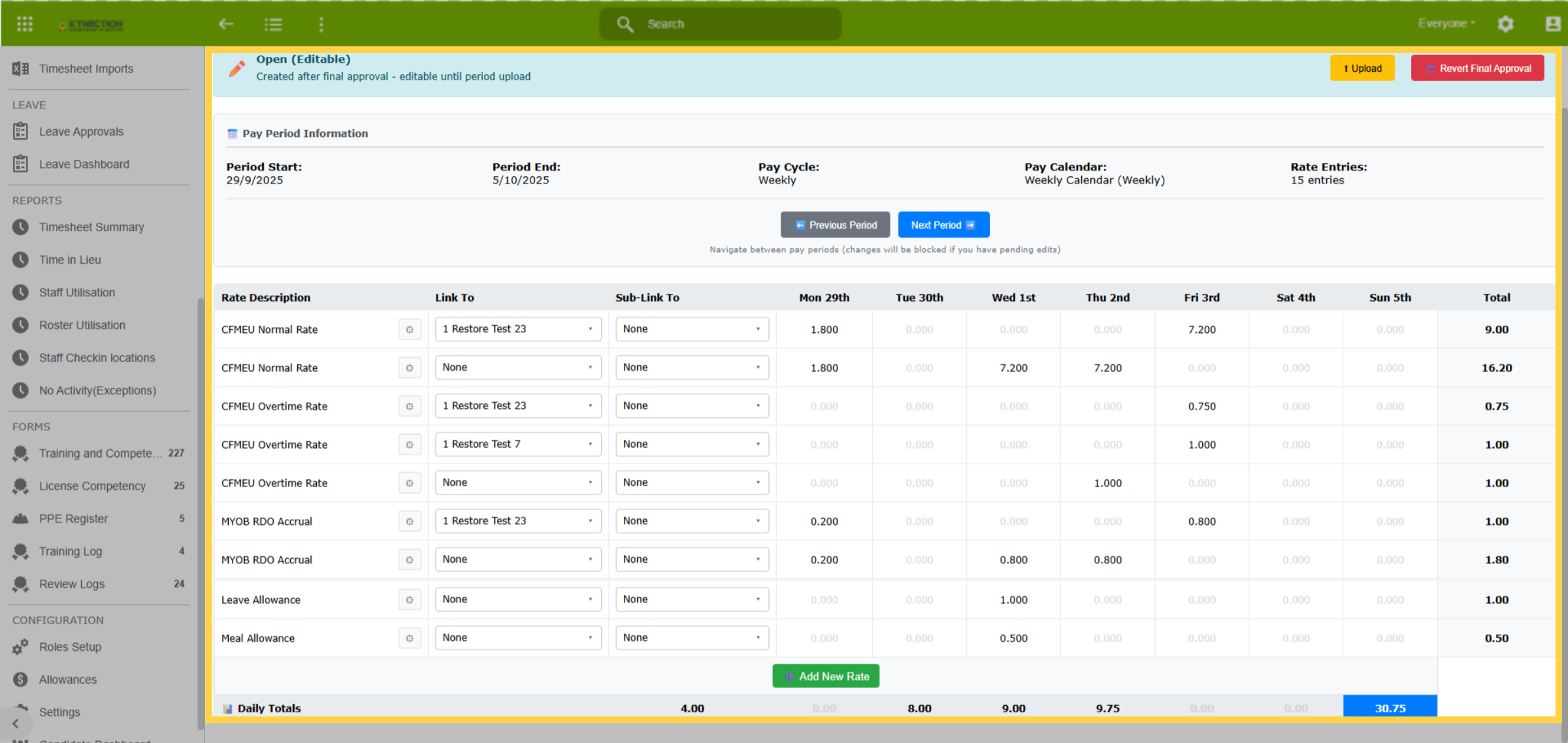Expand the Everyone filter dropdown
Image resolution: width=1568 pixels, height=743 pixels.
(x=1446, y=24)
